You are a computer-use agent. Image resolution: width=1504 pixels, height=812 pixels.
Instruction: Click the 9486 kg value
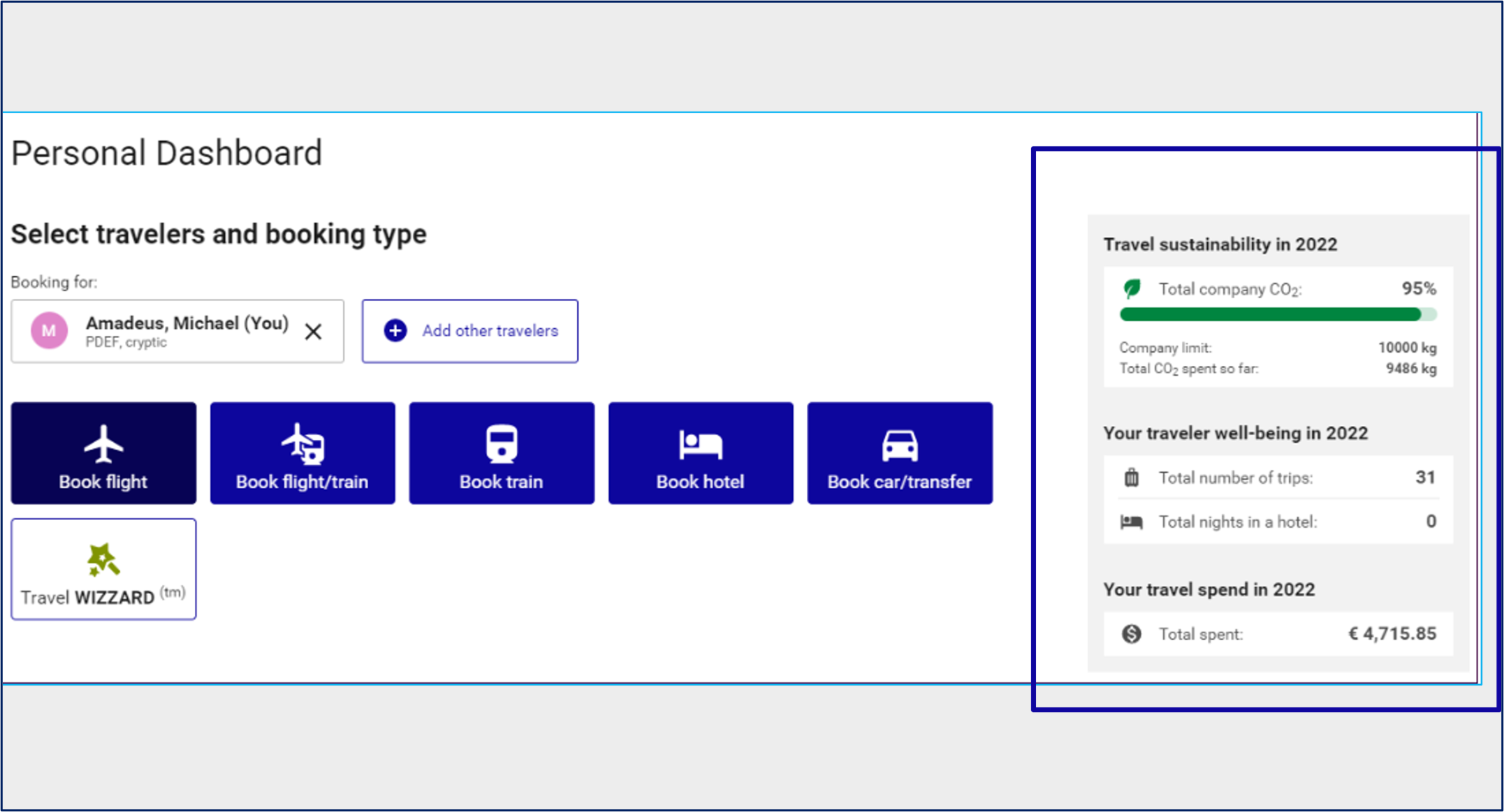tap(1412, 369)
